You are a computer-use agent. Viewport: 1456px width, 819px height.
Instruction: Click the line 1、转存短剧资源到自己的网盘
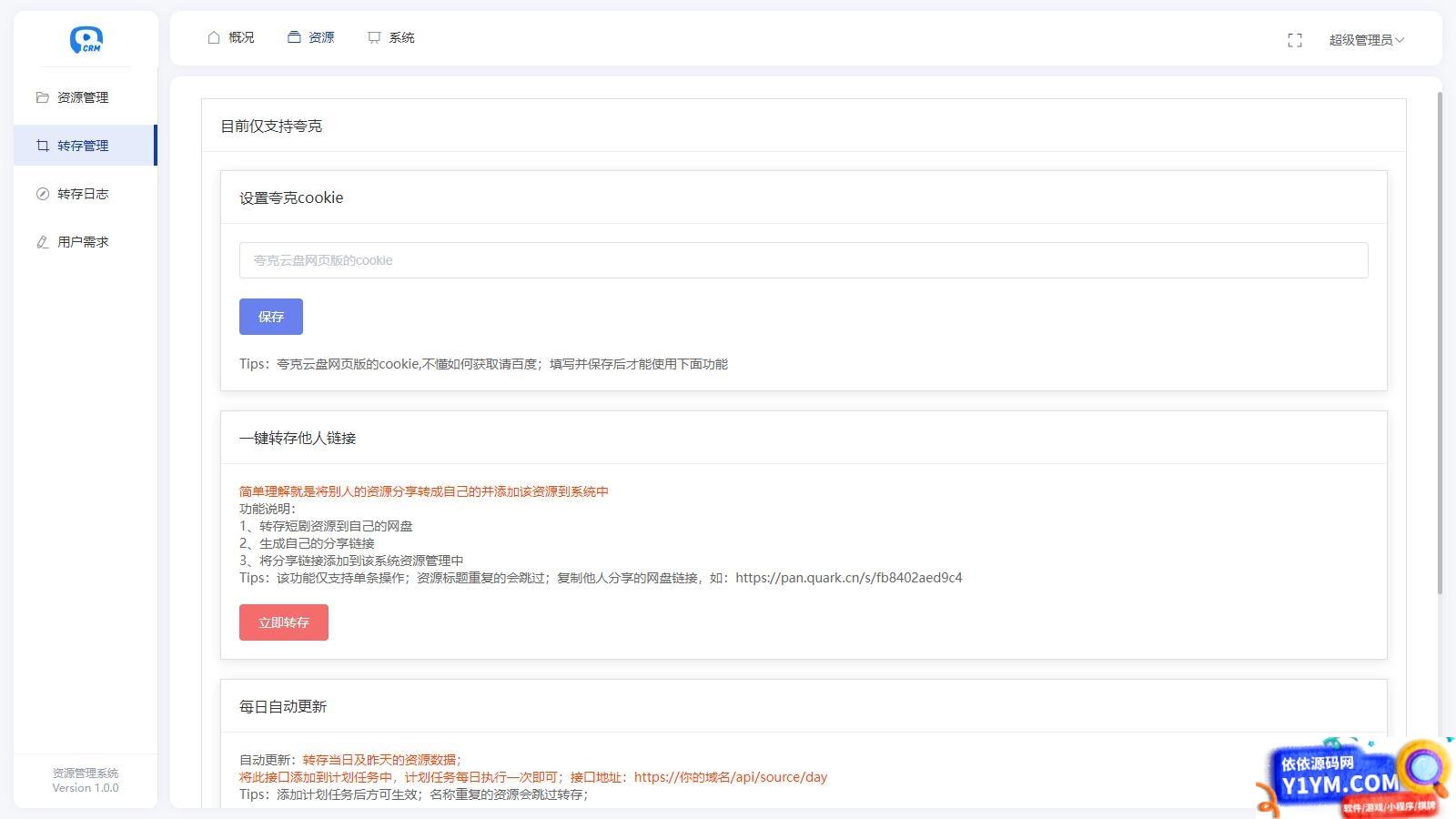(x=326, y=526)
